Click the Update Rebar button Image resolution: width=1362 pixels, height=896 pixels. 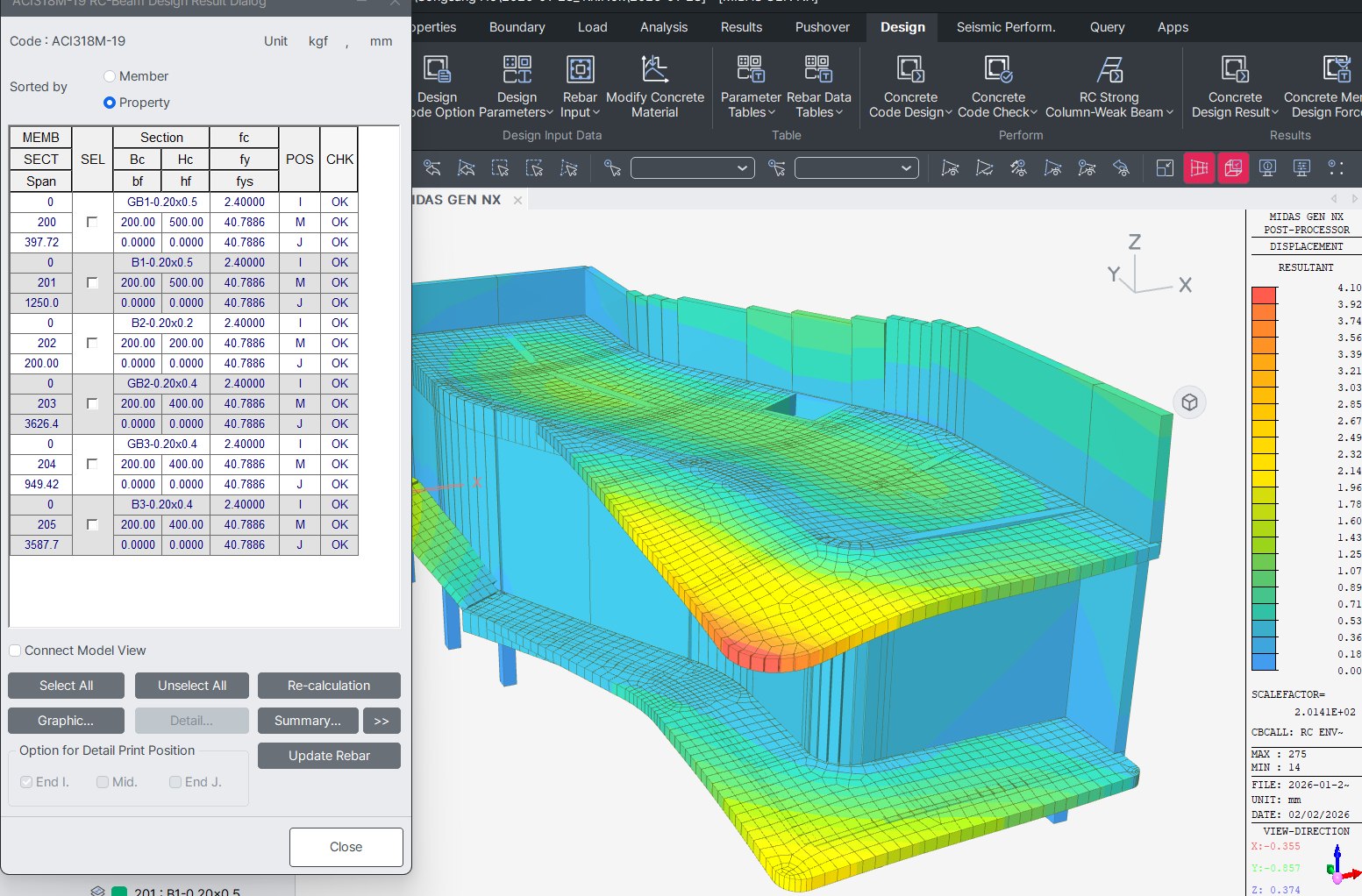[x=329, y=756]
